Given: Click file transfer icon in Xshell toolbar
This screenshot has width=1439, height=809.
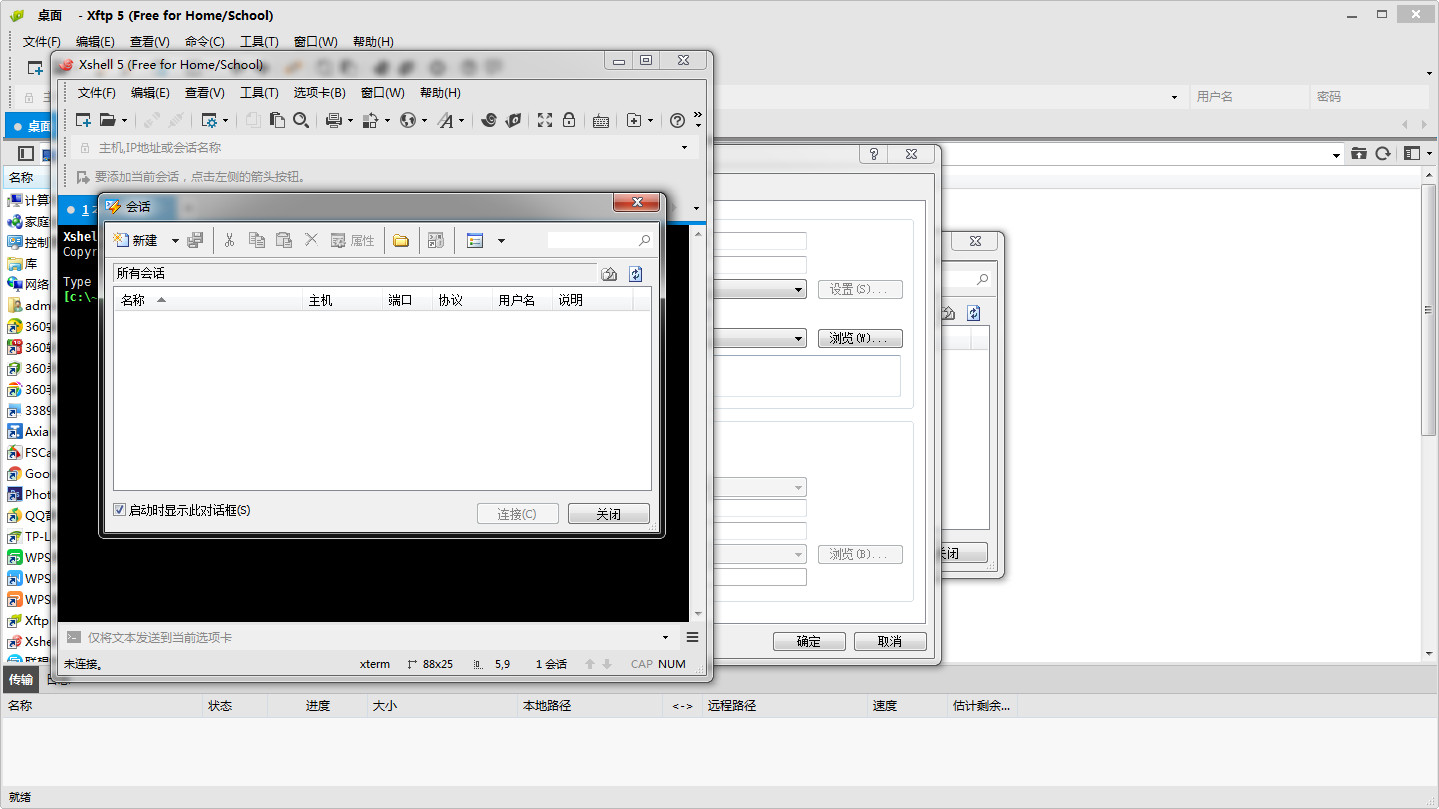Looking at the screenshot, I should (370, 120).
